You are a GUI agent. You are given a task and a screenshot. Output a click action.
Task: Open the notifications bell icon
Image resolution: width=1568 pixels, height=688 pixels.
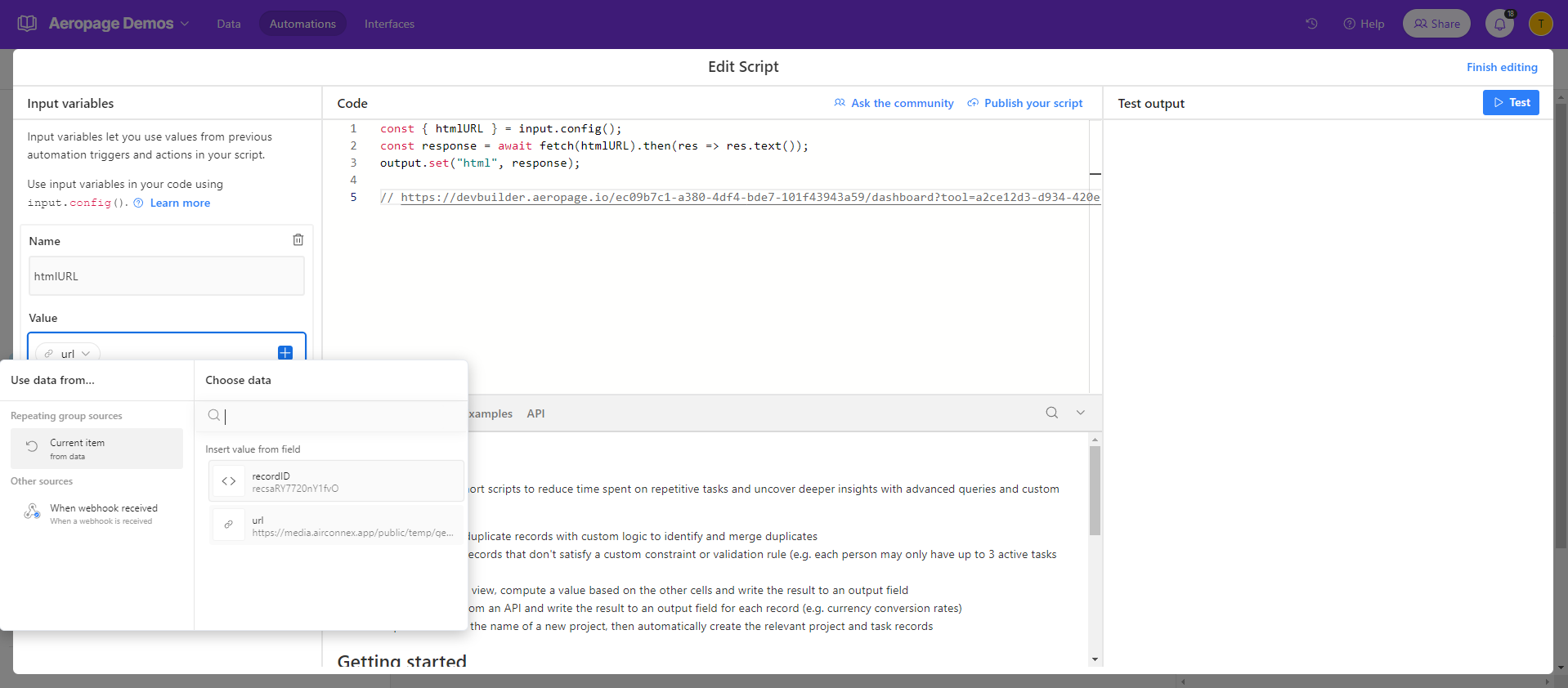(x=1499, y=24)
